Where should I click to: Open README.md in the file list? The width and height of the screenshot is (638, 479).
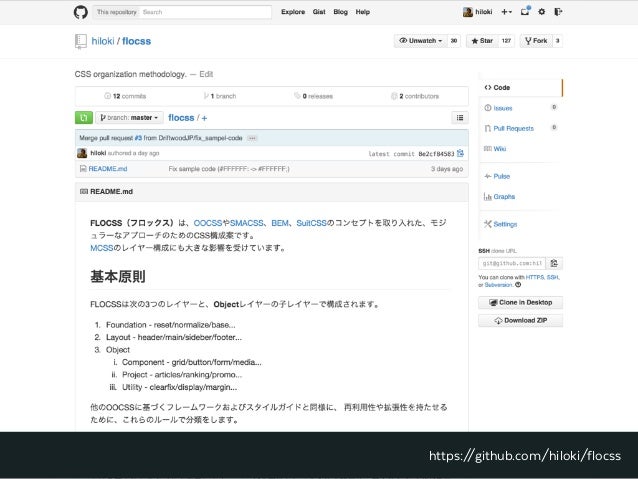108,169
